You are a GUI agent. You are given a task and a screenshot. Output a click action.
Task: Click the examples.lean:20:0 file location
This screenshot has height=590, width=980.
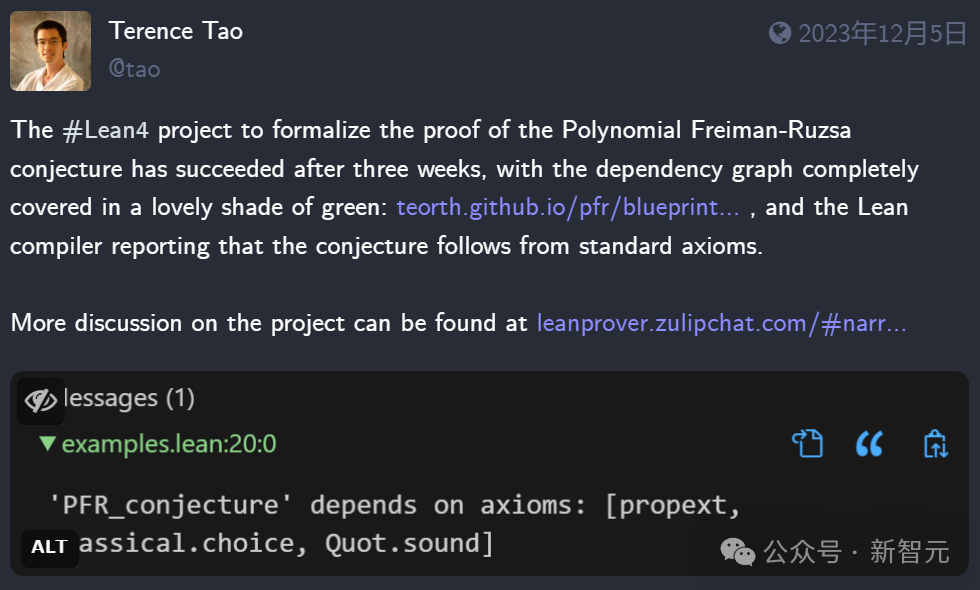pyautogui.click(x=169, y=444)
